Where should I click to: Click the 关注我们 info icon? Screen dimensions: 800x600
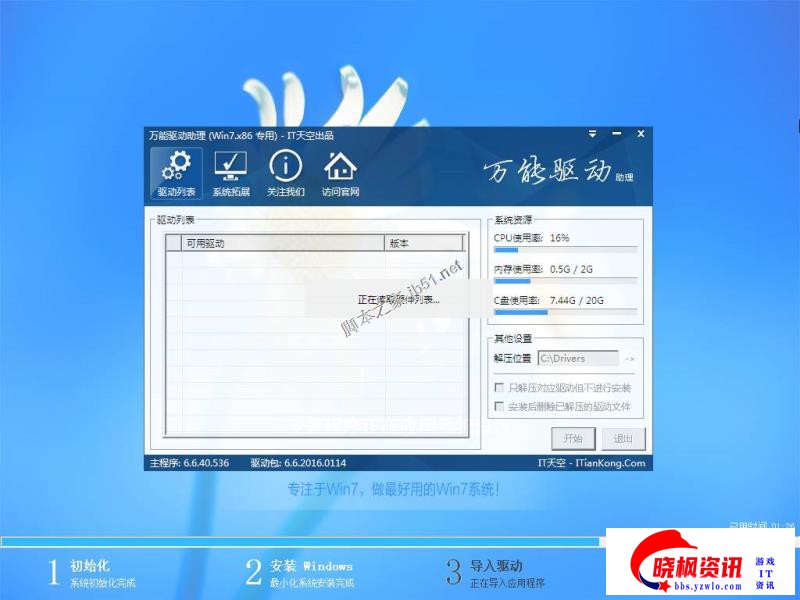pyautogui.click(x=285, y=173)
